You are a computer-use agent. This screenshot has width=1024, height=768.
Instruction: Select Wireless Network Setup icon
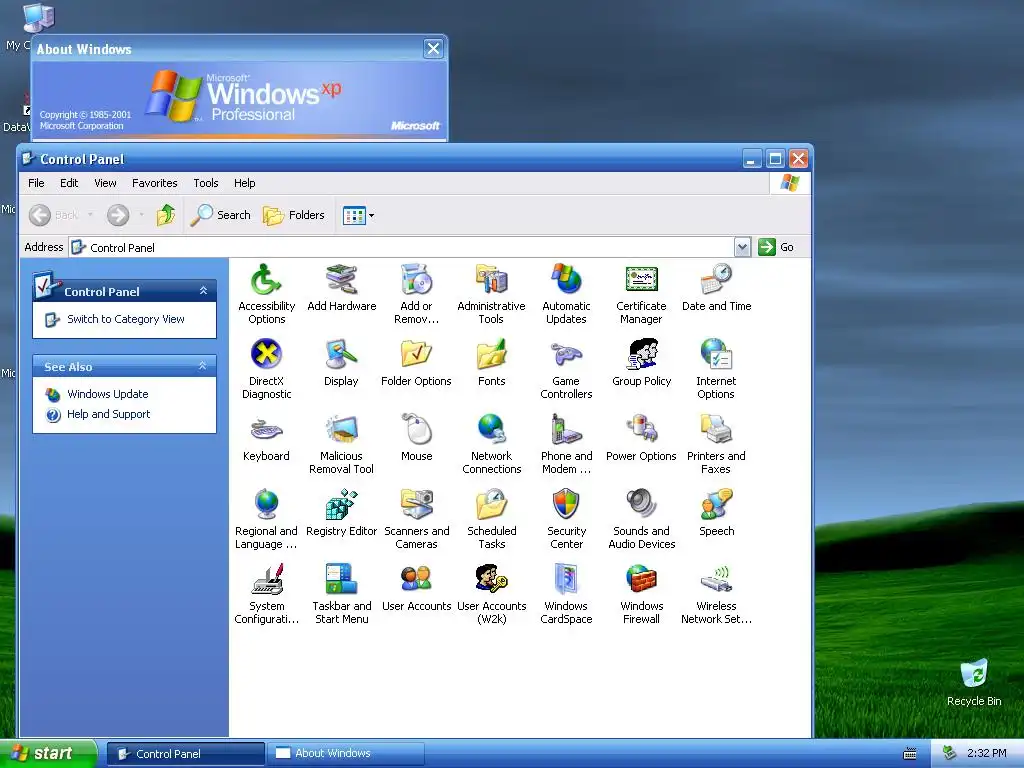coord(716,580)
